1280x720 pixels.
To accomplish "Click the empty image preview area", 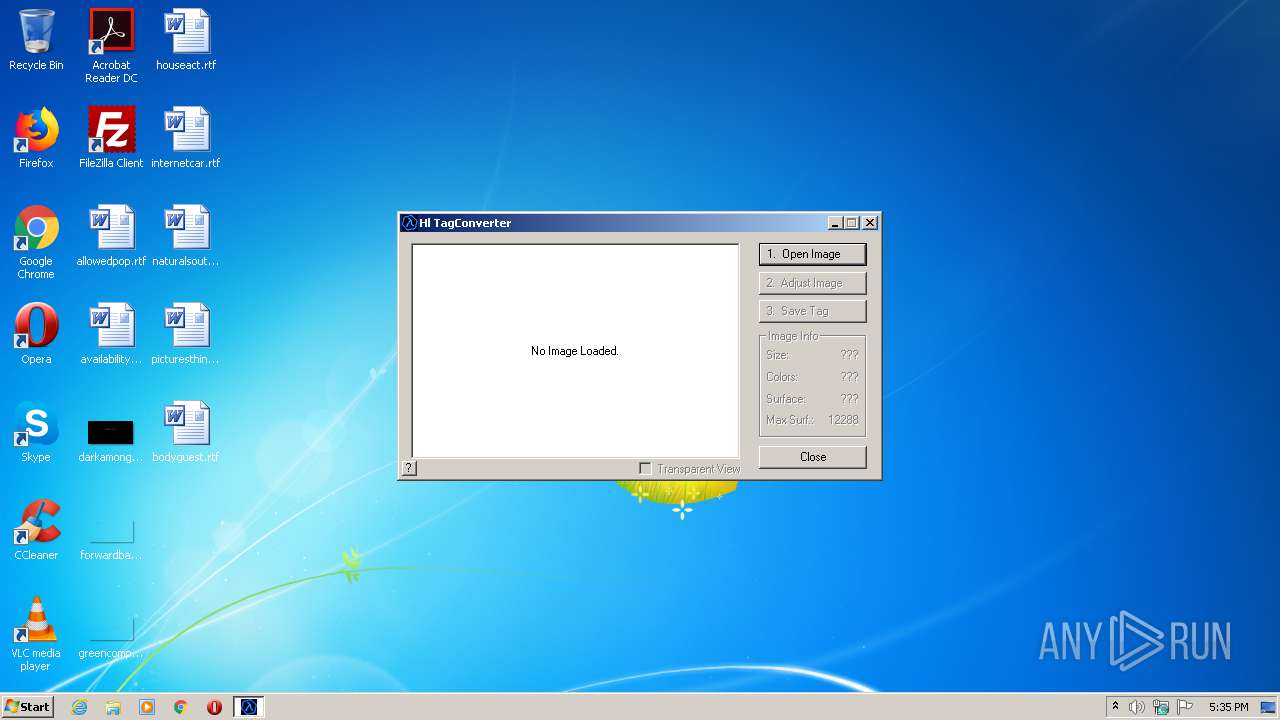I will pos(575,351).
